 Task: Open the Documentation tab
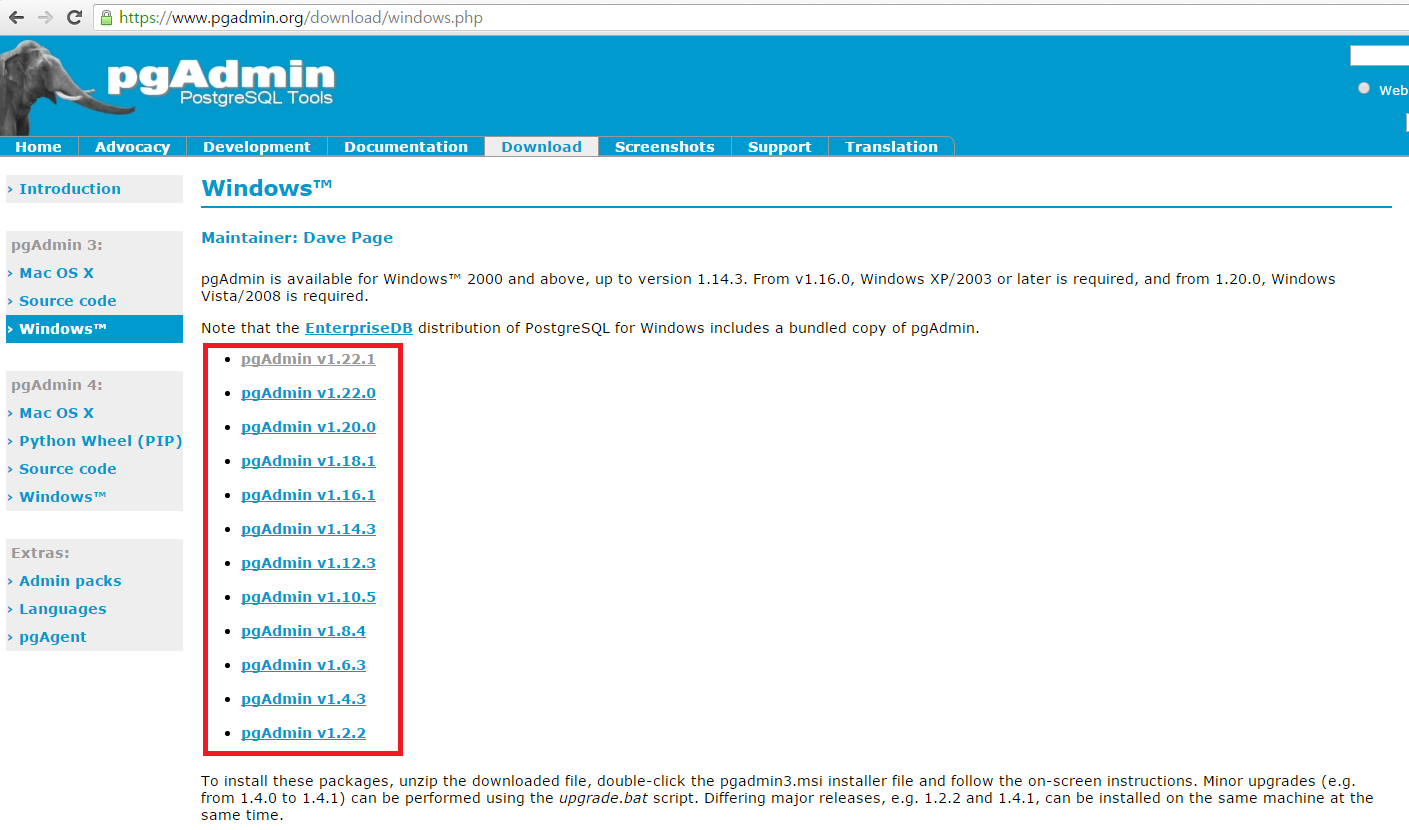pos(406,146)
